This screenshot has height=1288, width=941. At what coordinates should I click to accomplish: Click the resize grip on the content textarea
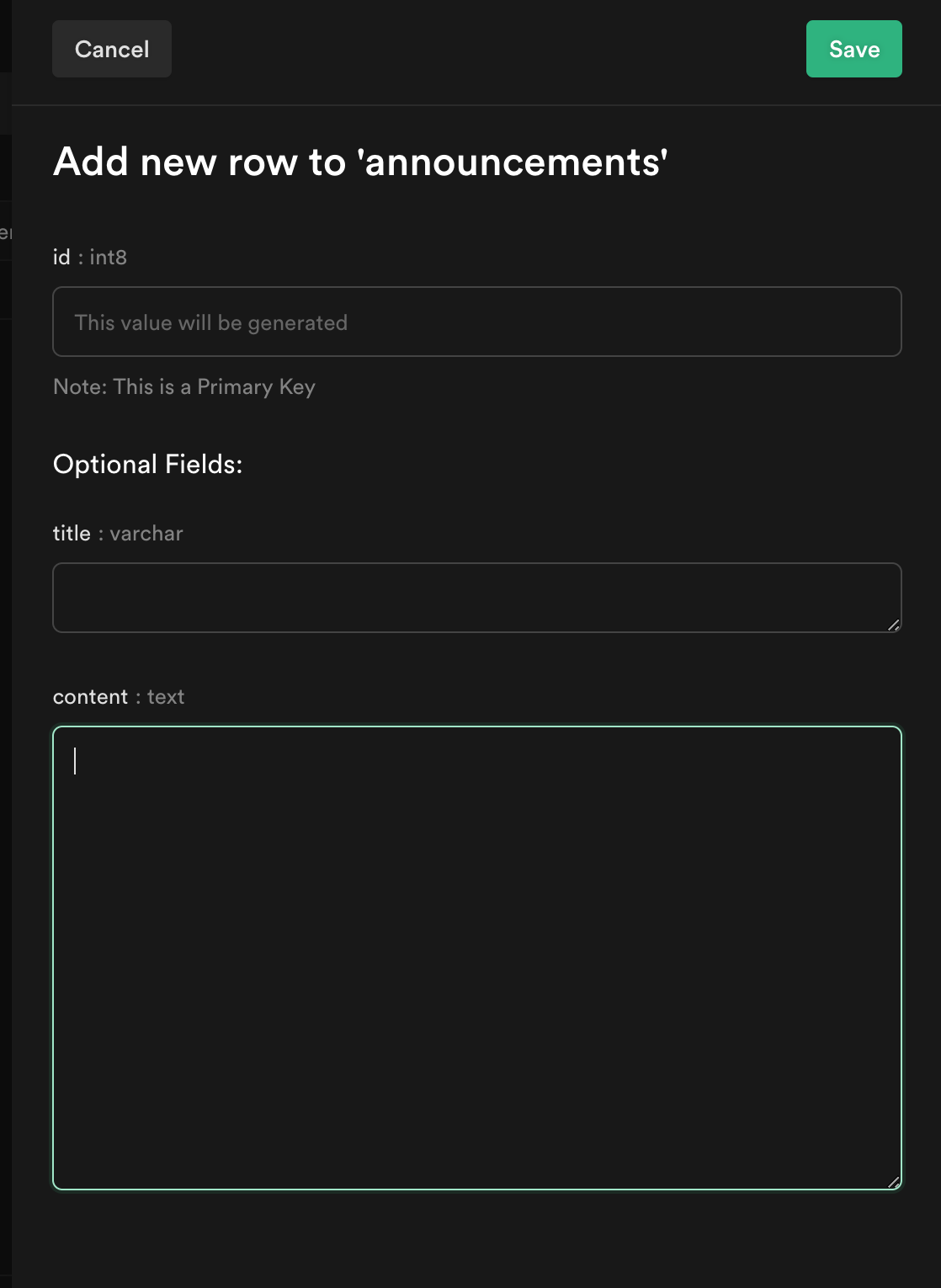point(895,1183)
